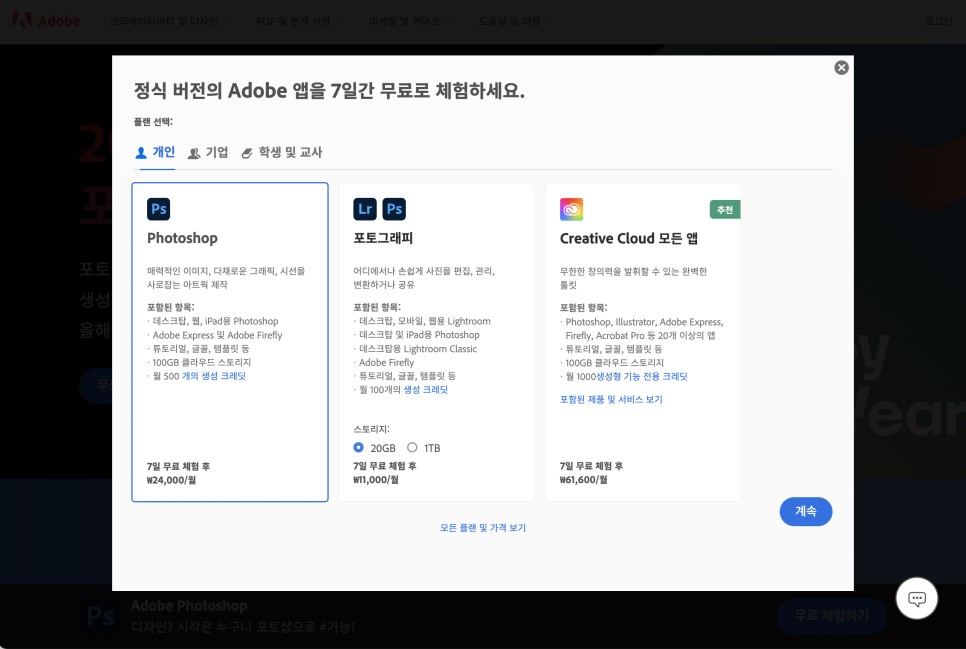Click the 스토리지: label
The height and width of the screenshot is (649, 966).
click(x=371, y=429)
